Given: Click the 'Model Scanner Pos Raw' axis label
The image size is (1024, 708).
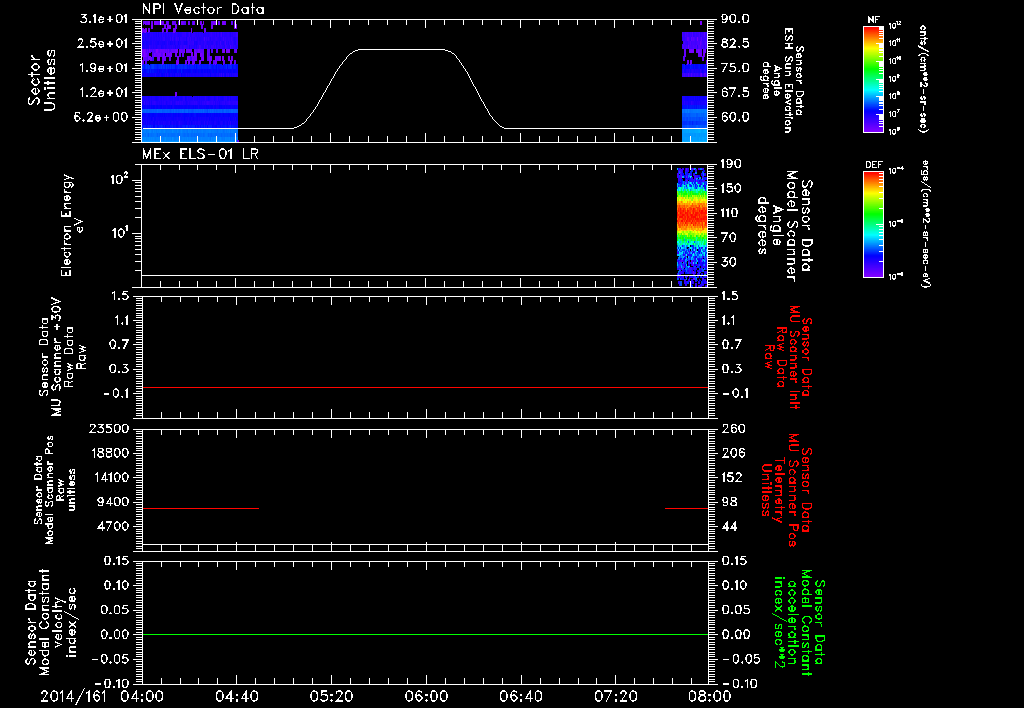Looking at the screenshot, I should (x=55, y=490).
